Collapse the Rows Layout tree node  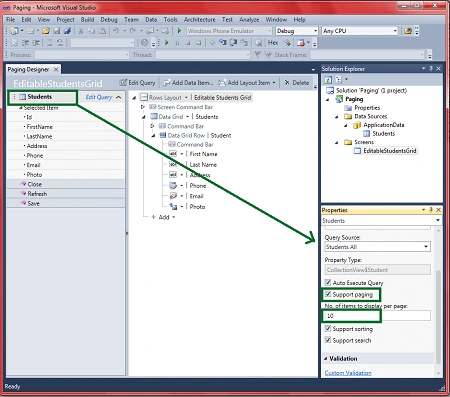coord(134,98)
